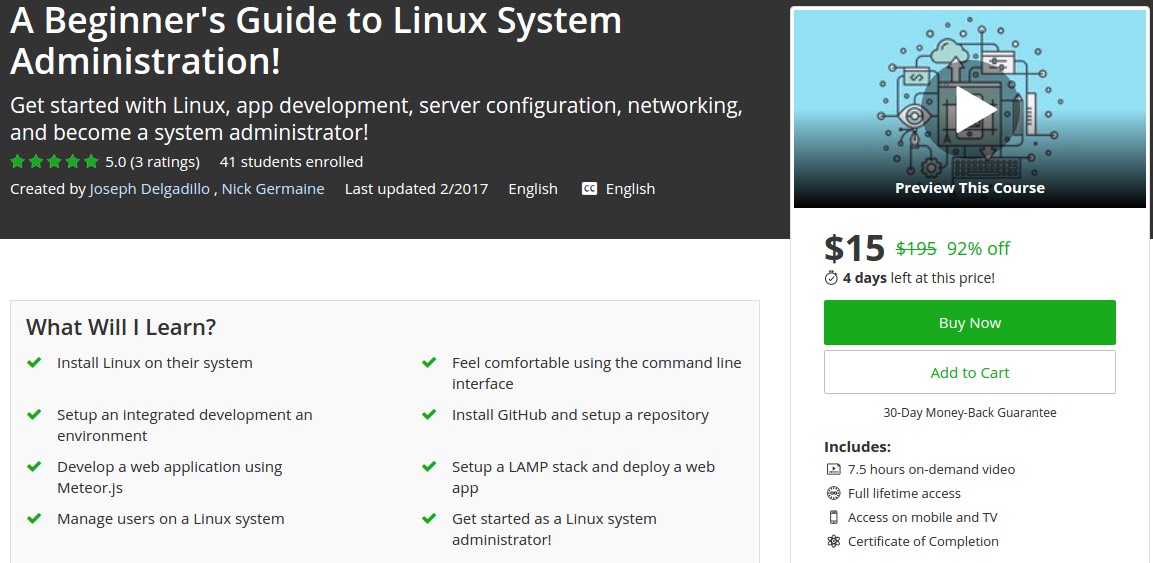Click the Access on mobile and TV text
The width and height of the screenshot is (1153, 563).
click(x=922, y=517)
